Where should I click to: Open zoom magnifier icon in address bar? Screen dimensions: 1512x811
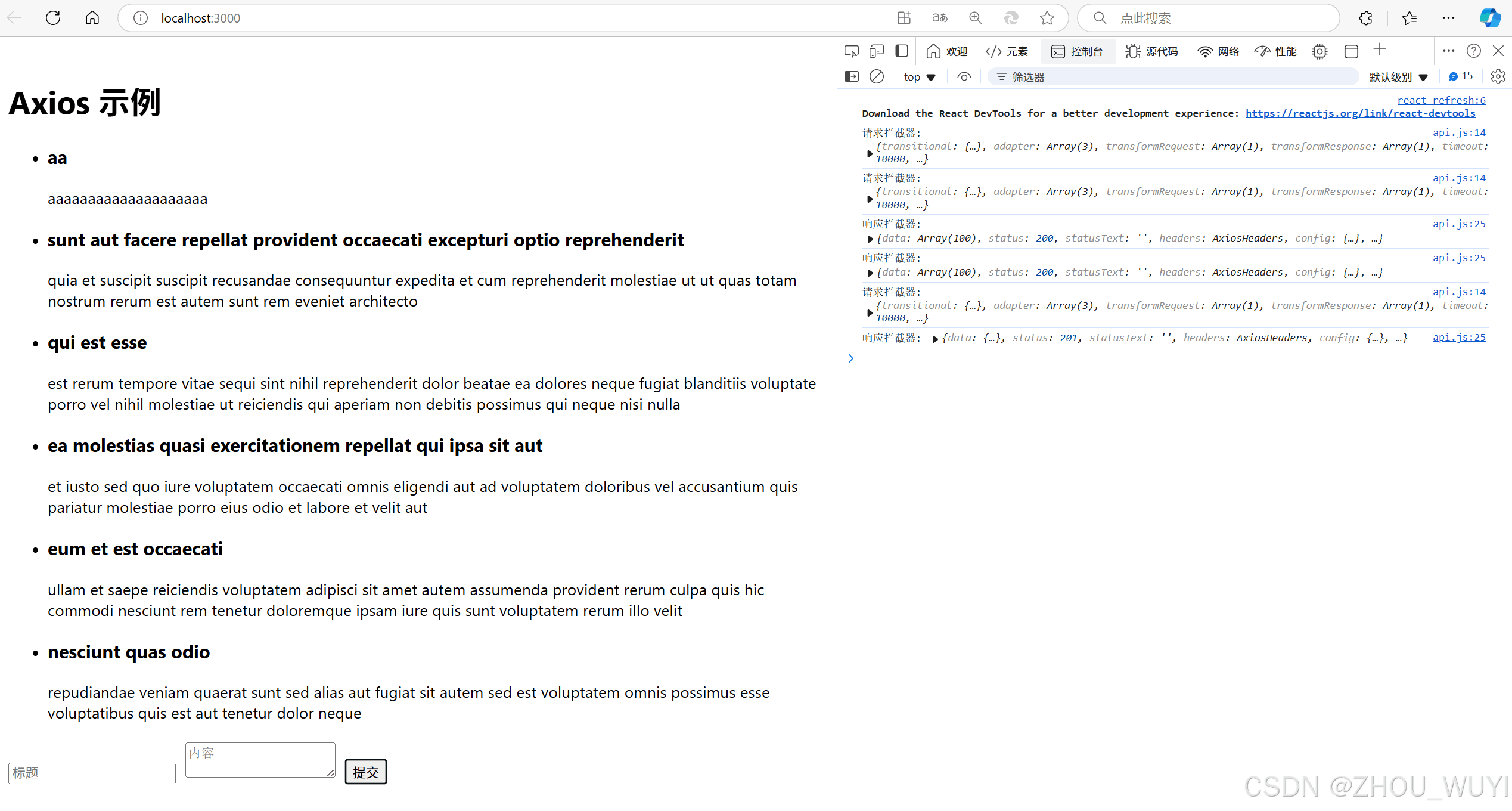pyautogui.click(x=976, y=18)
